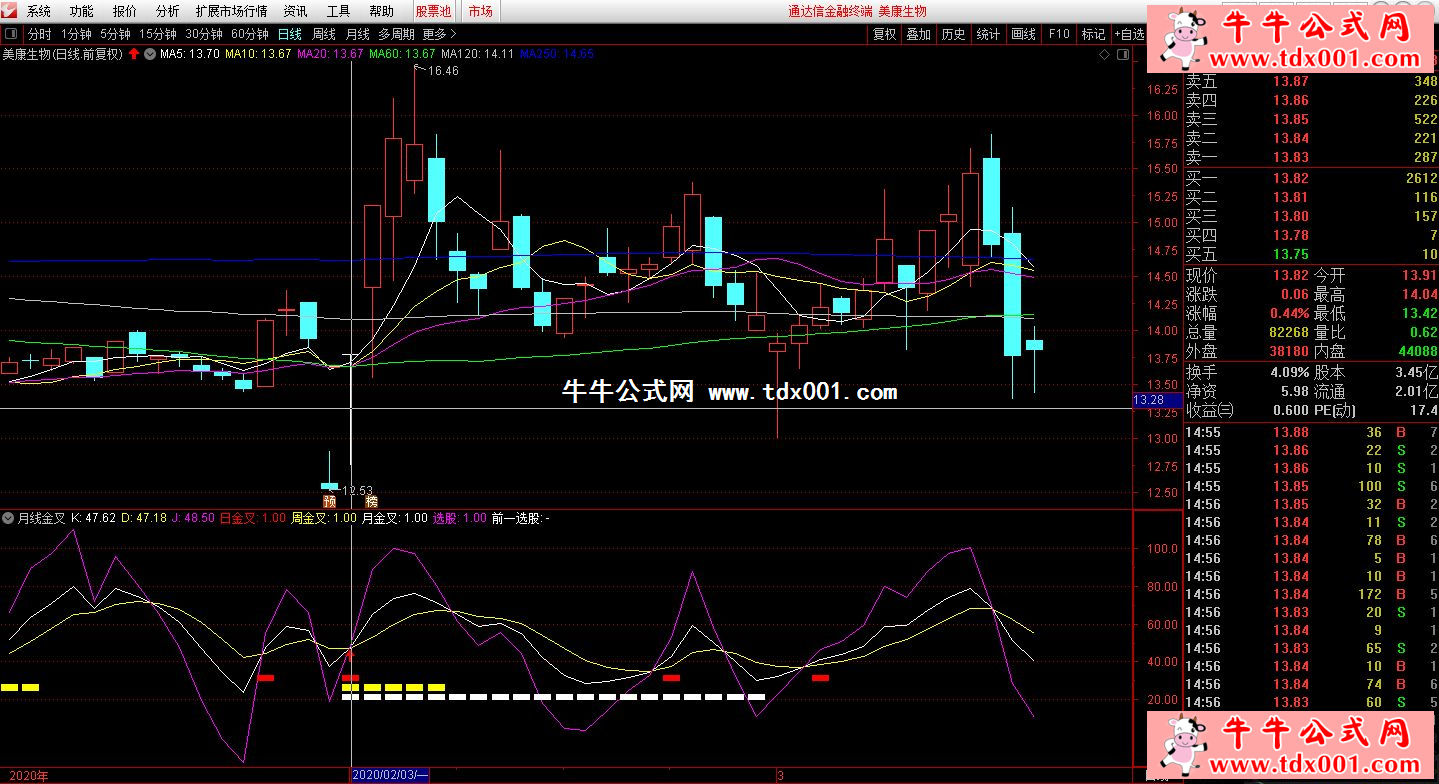The image size is (1439, 784).
Task: Open the 报价 menu
Action: point(125,11)
